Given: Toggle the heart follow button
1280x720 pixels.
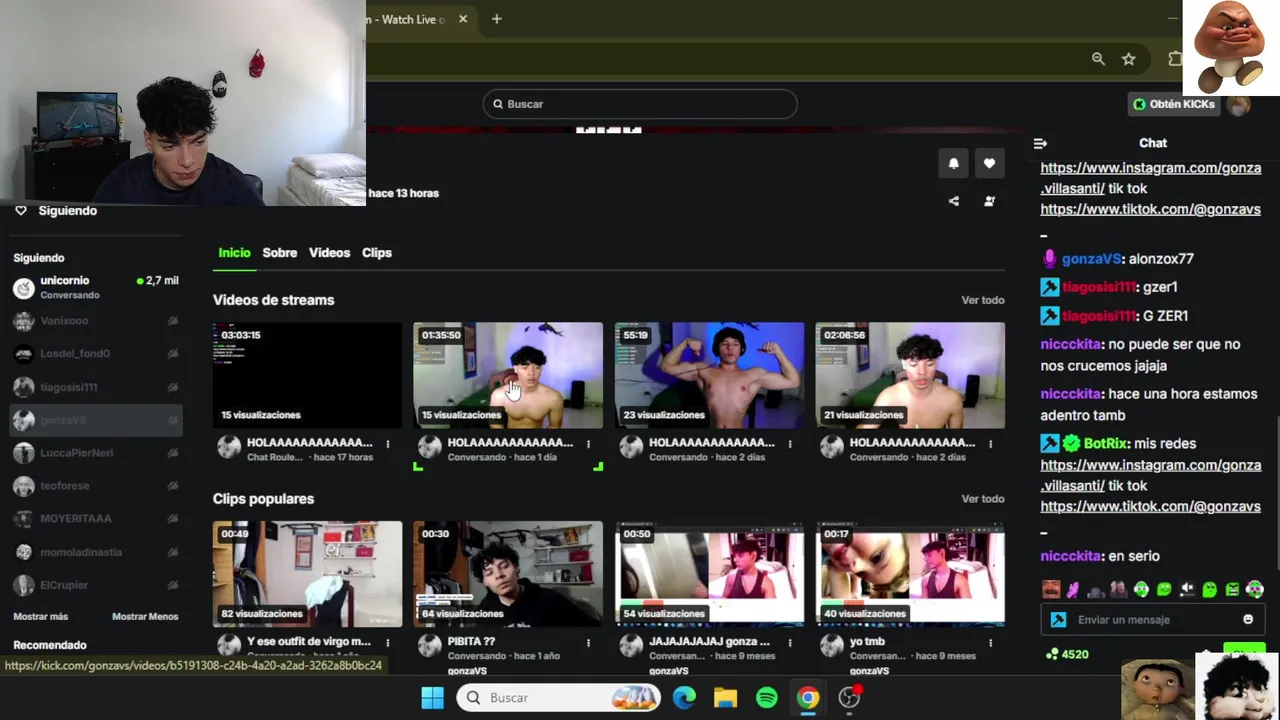Looking at the screenshot, I should pyautogui.click(x=989, y=164).
